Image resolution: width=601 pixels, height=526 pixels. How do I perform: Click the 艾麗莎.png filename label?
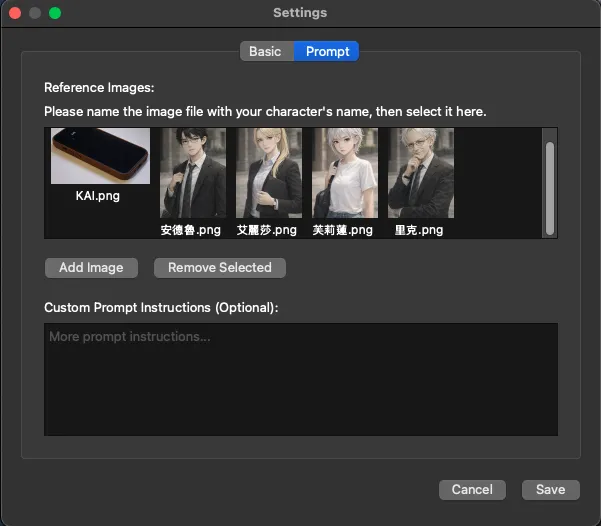tap(267, 230)
